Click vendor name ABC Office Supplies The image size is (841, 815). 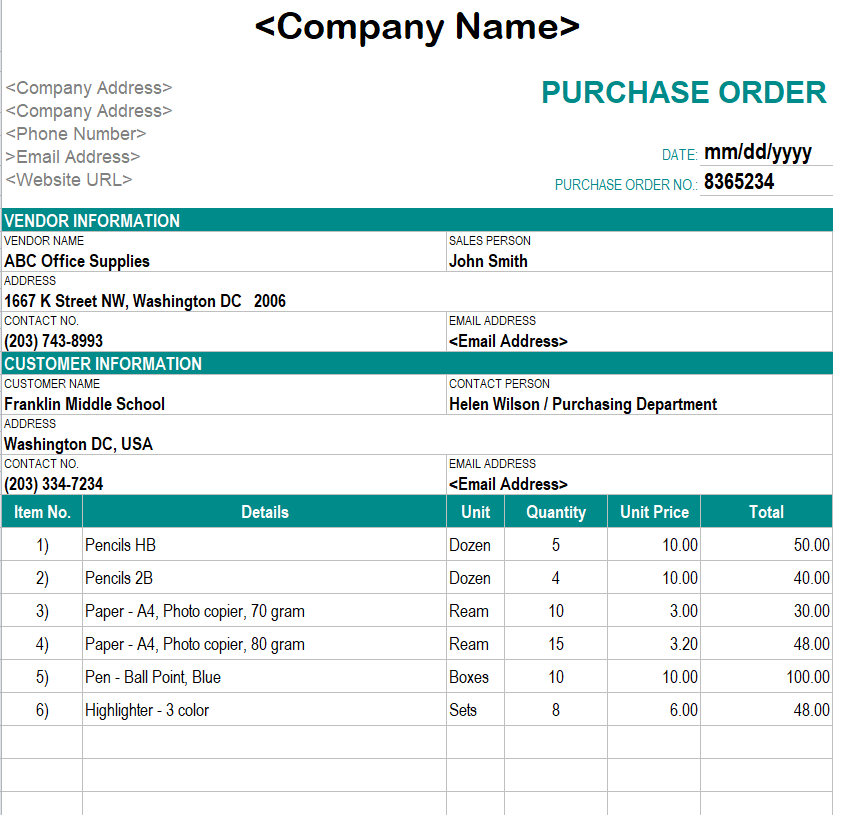point(77,261)
